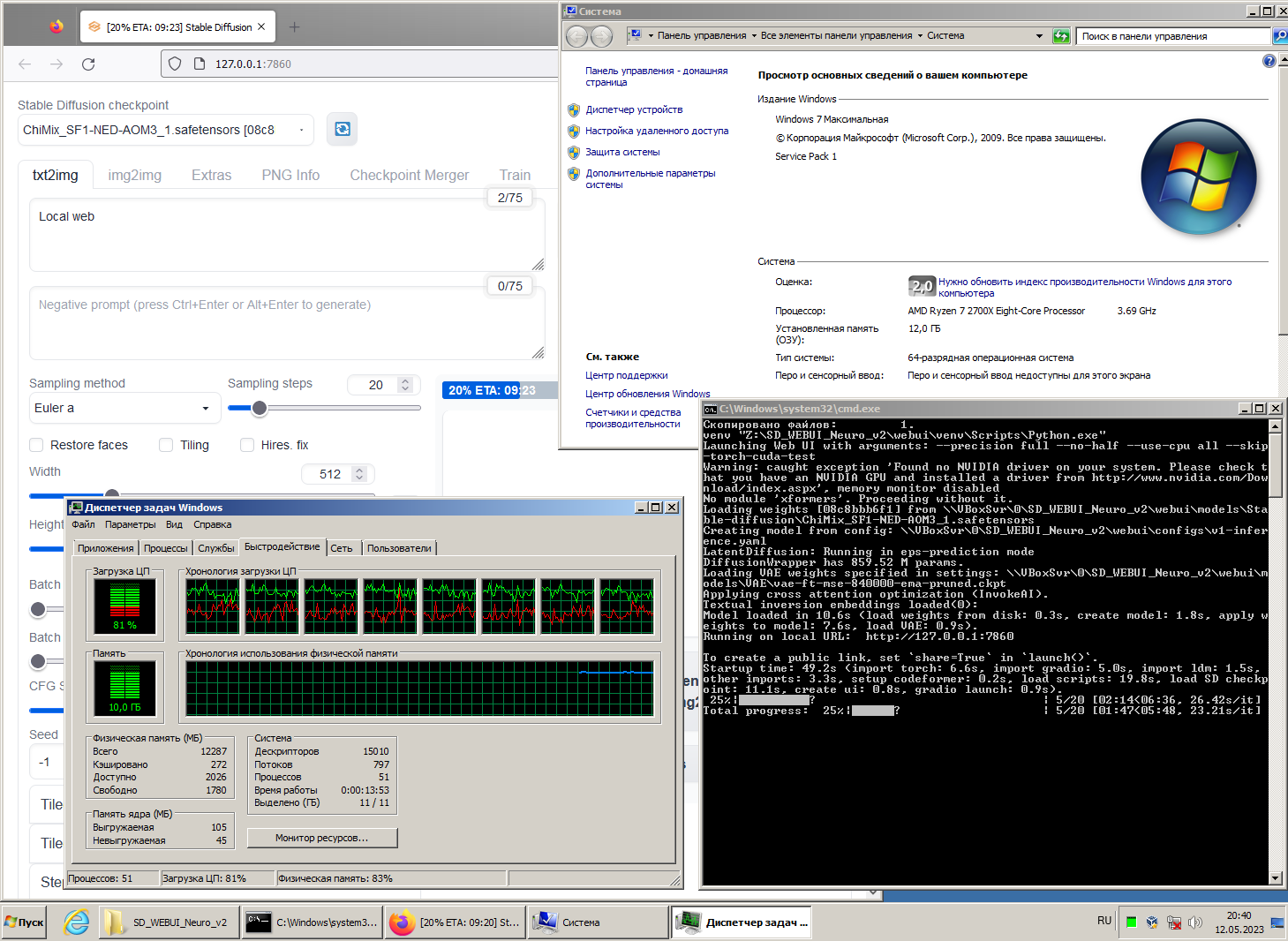Screen dimensions: 1288x941
Task: Click the Sampling steps slider handle
Action: point(260,408)
